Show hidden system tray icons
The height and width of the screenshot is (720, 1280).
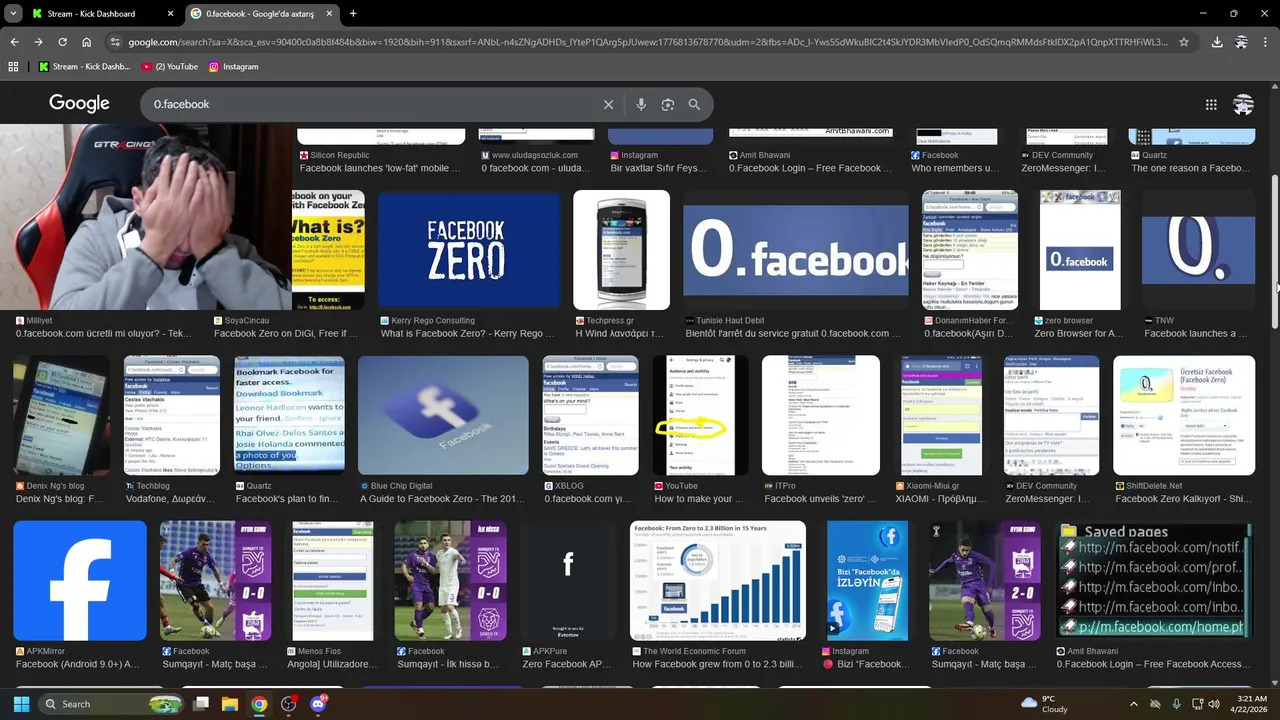tap(1133, 704)
